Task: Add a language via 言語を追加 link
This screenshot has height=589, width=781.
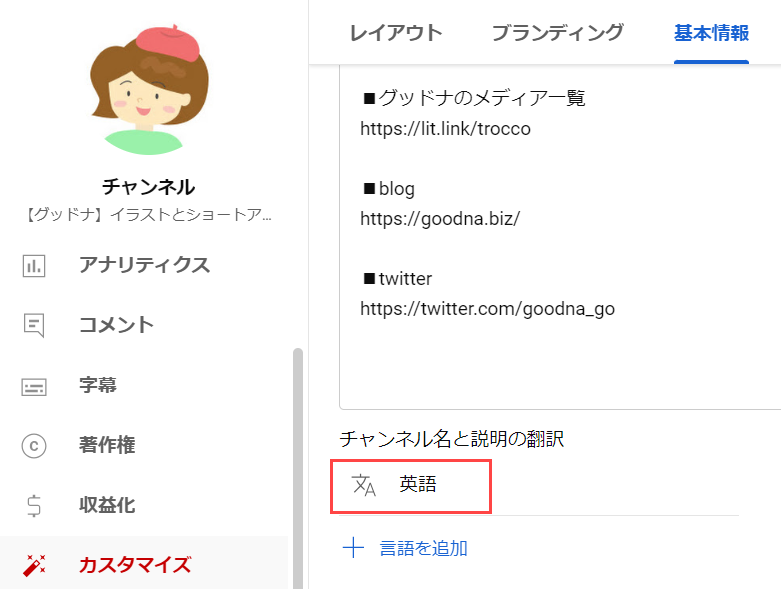Action: tap(423, 548)
